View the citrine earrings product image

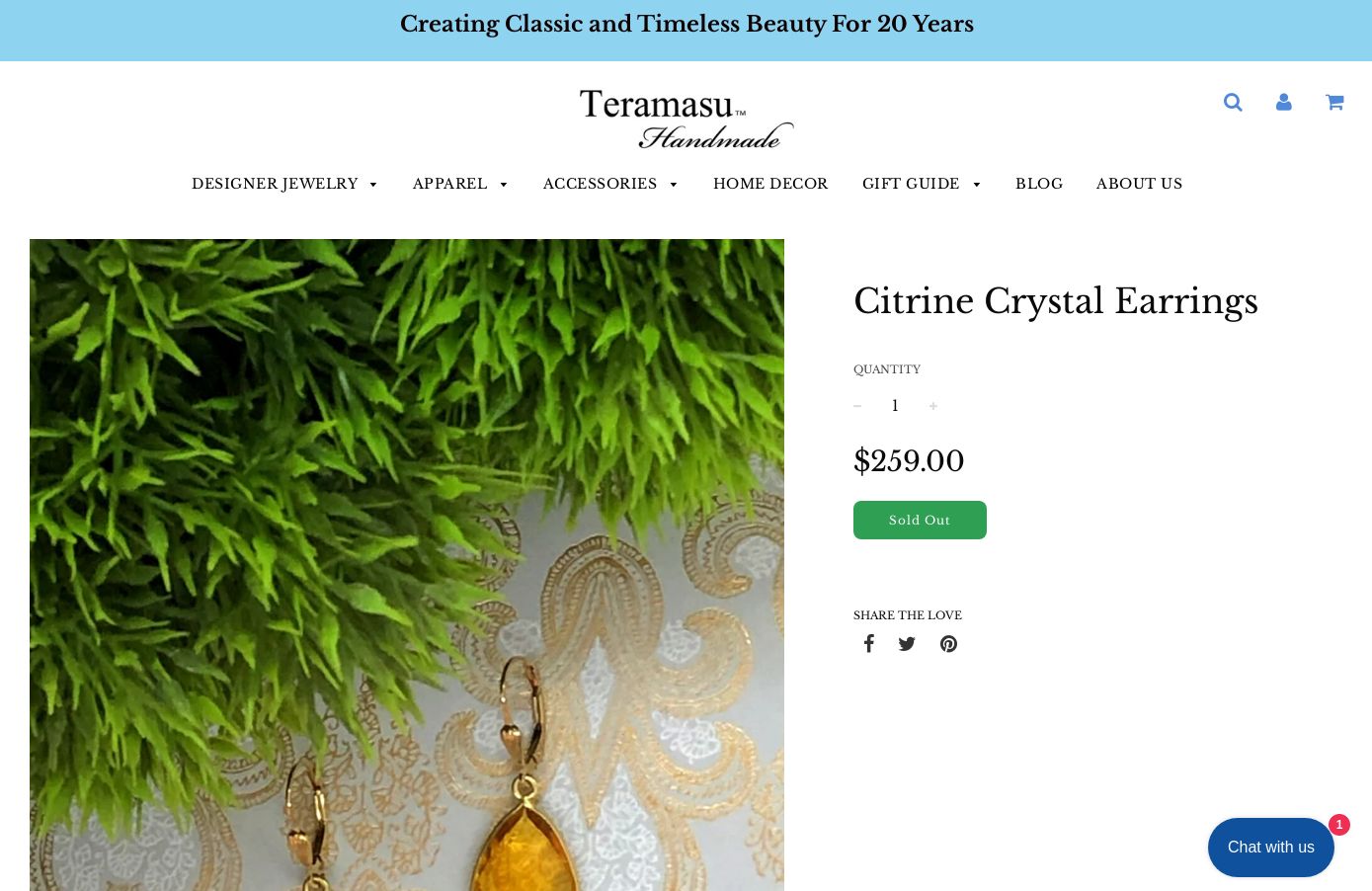pyautogui.click(x=407, y=565)
